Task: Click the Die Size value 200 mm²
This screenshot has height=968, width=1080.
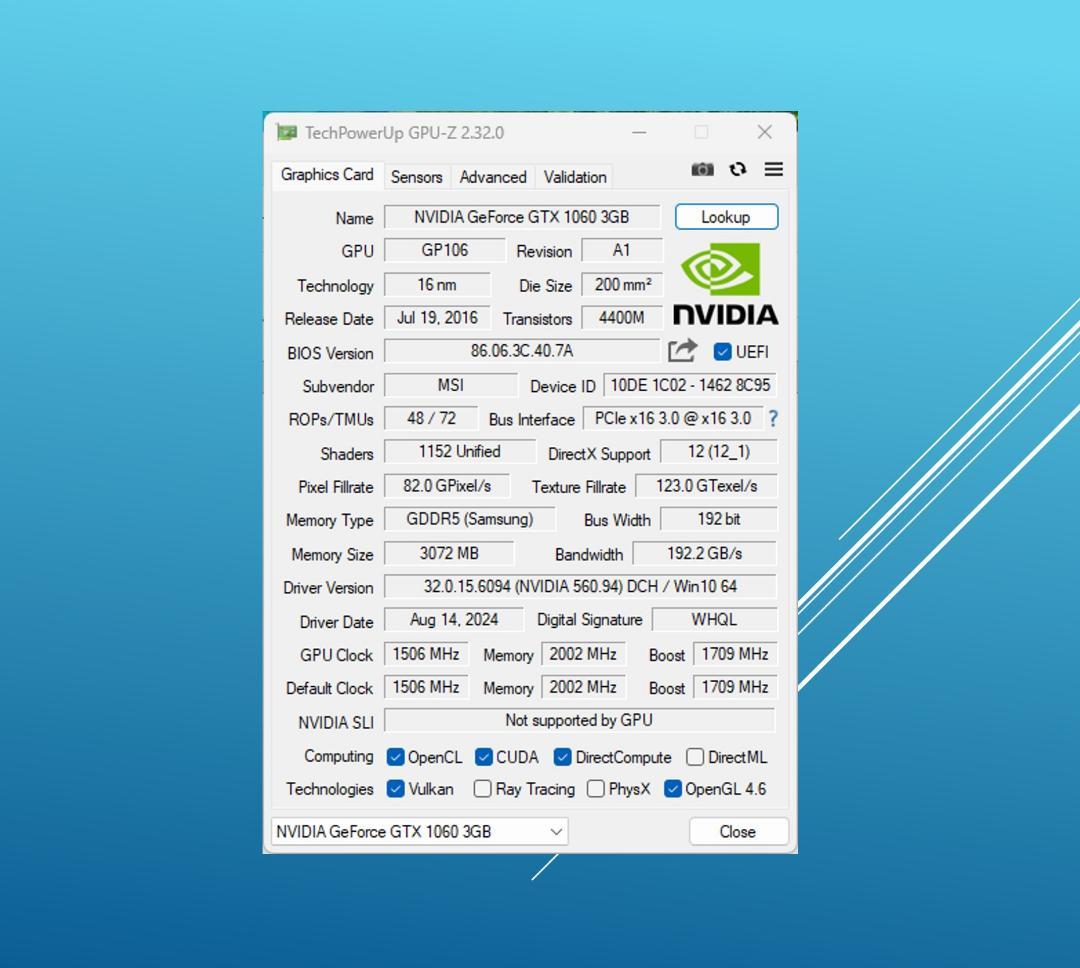Action: tap(622, 285)
